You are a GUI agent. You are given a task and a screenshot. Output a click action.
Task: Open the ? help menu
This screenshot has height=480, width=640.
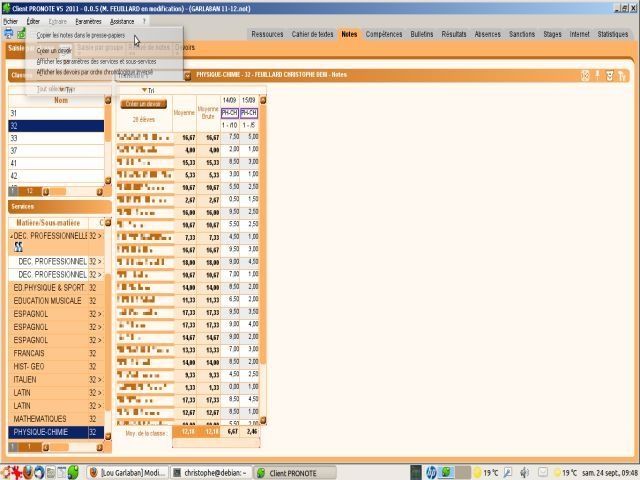tap(144, 21)
